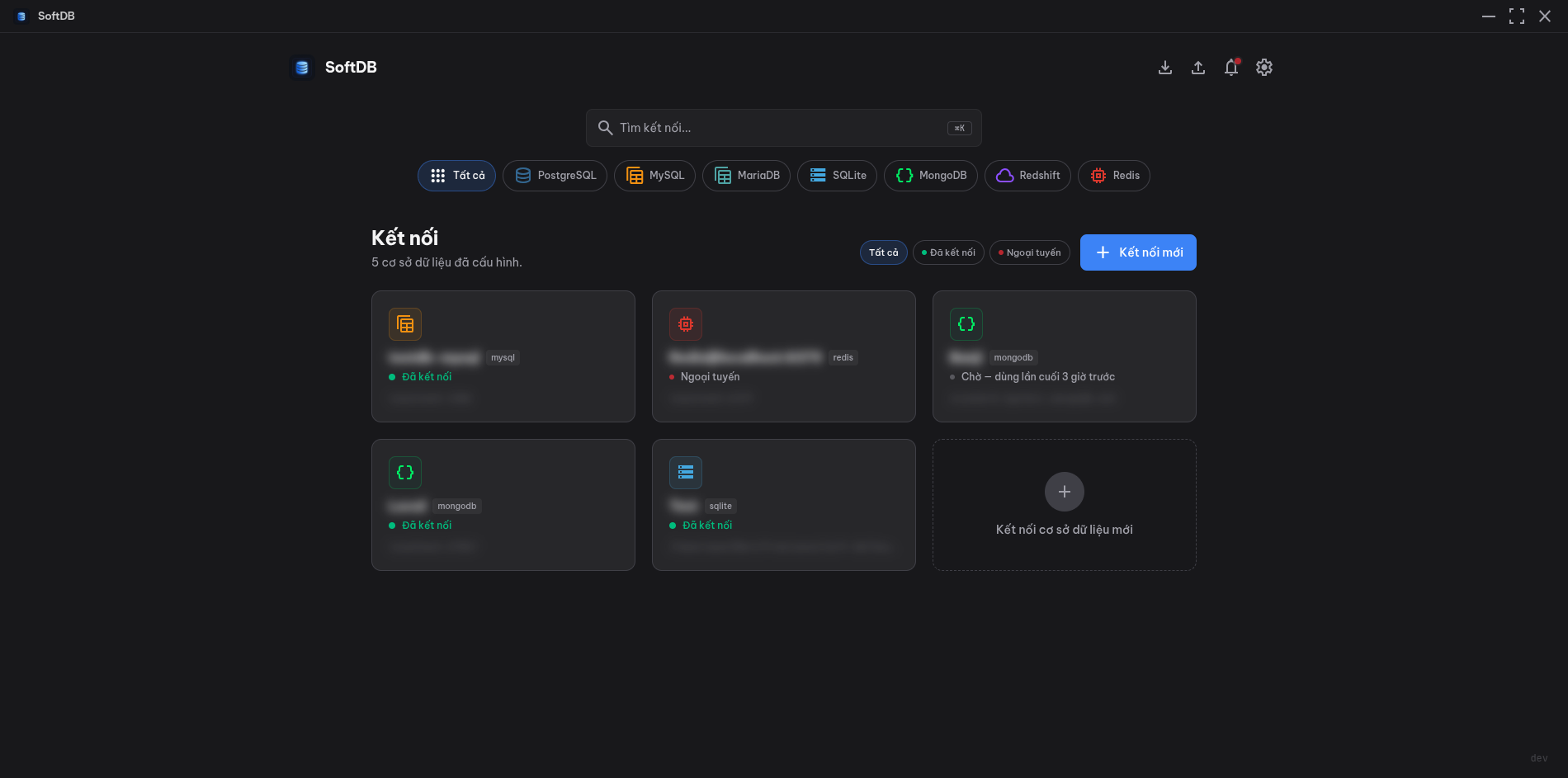
Task: Open the settings gear icon
Action: tap(1264, 67)
